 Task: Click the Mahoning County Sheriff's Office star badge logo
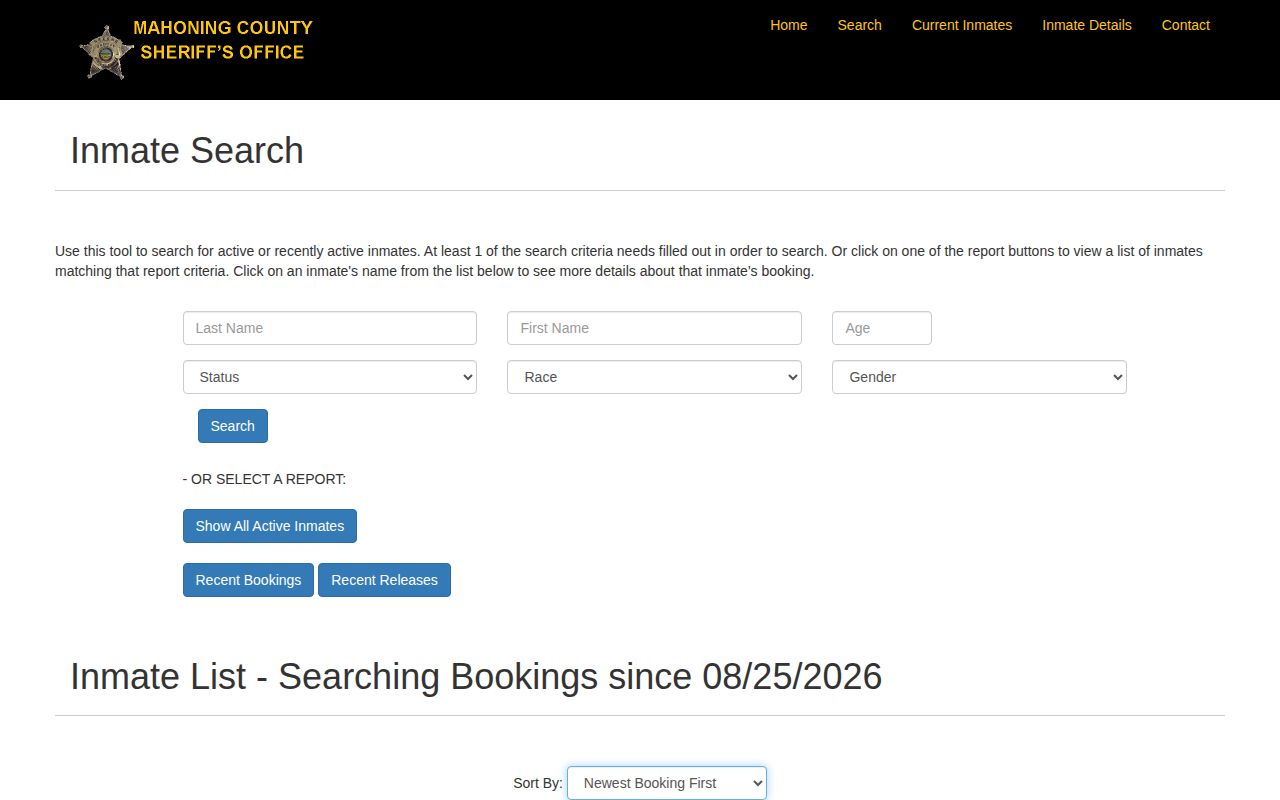[x=107, y=52]
